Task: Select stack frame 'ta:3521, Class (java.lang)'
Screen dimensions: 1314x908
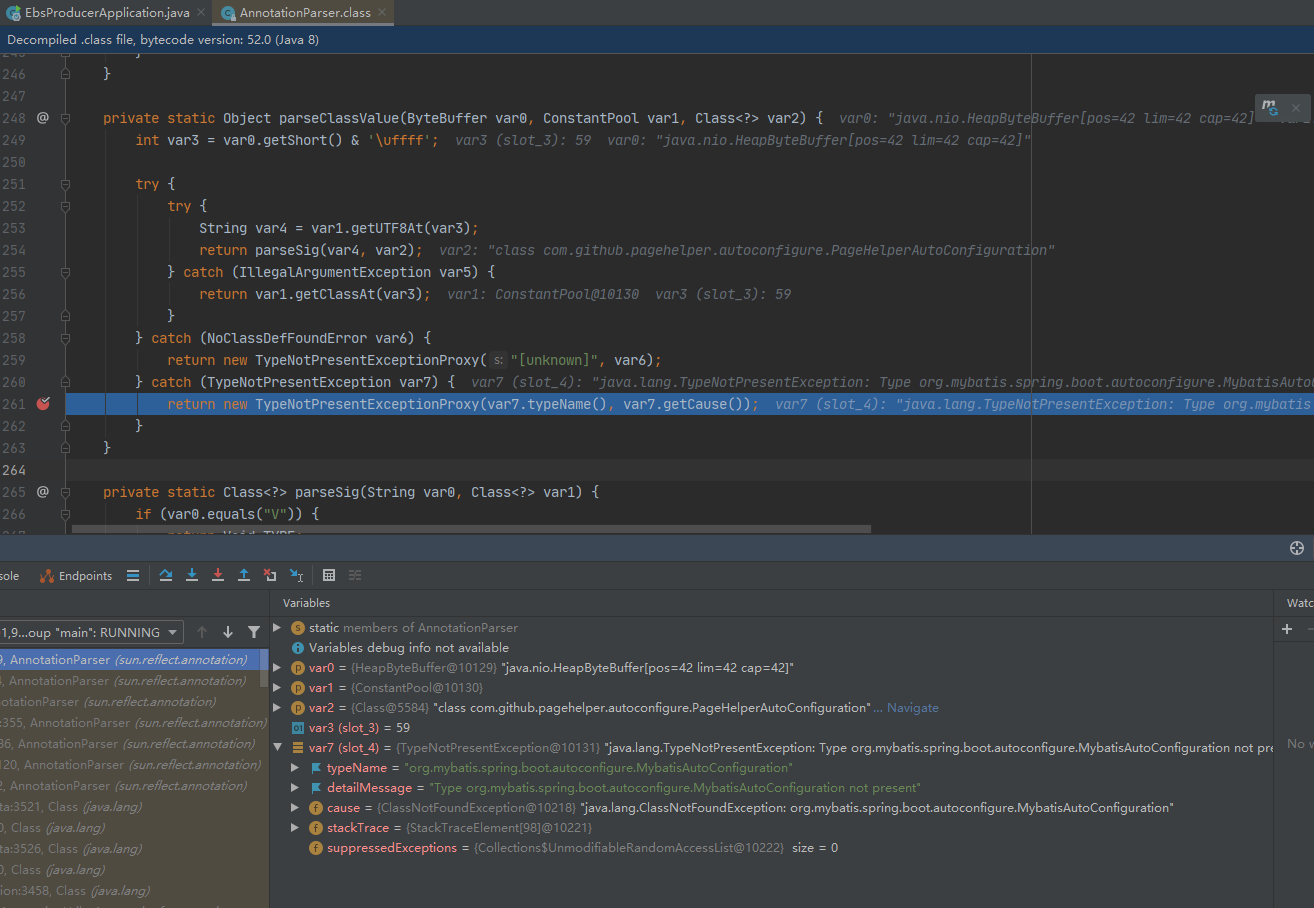Action: pyautogui.click(x=129, y=807)
